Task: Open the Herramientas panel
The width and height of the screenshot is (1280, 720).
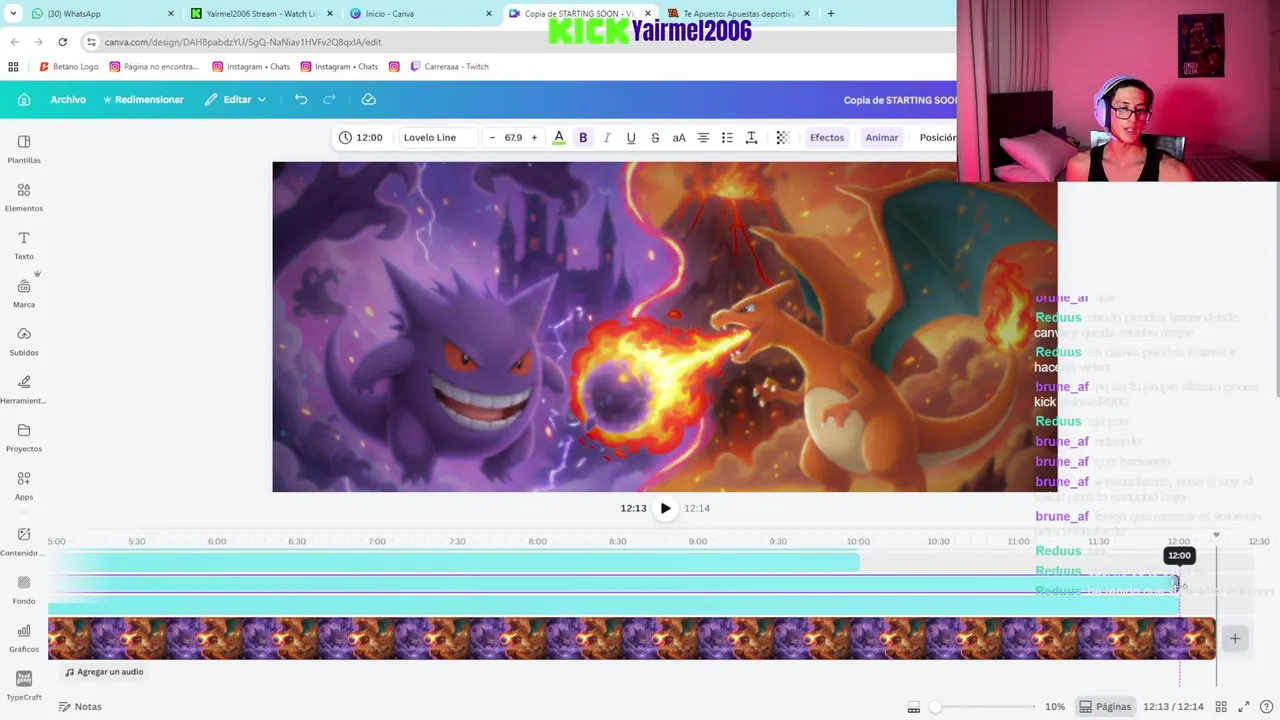Action: [x=24, y=389]
